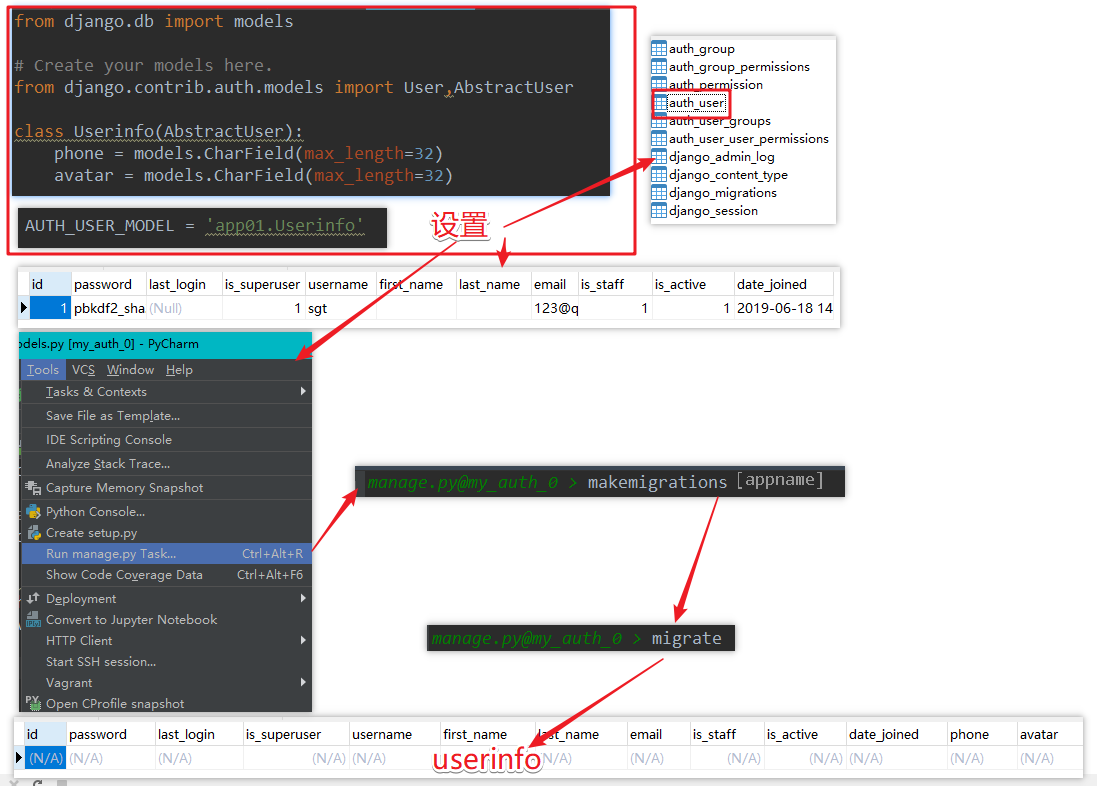Choose Show Code Coverage Data entry

click(167, 575)
